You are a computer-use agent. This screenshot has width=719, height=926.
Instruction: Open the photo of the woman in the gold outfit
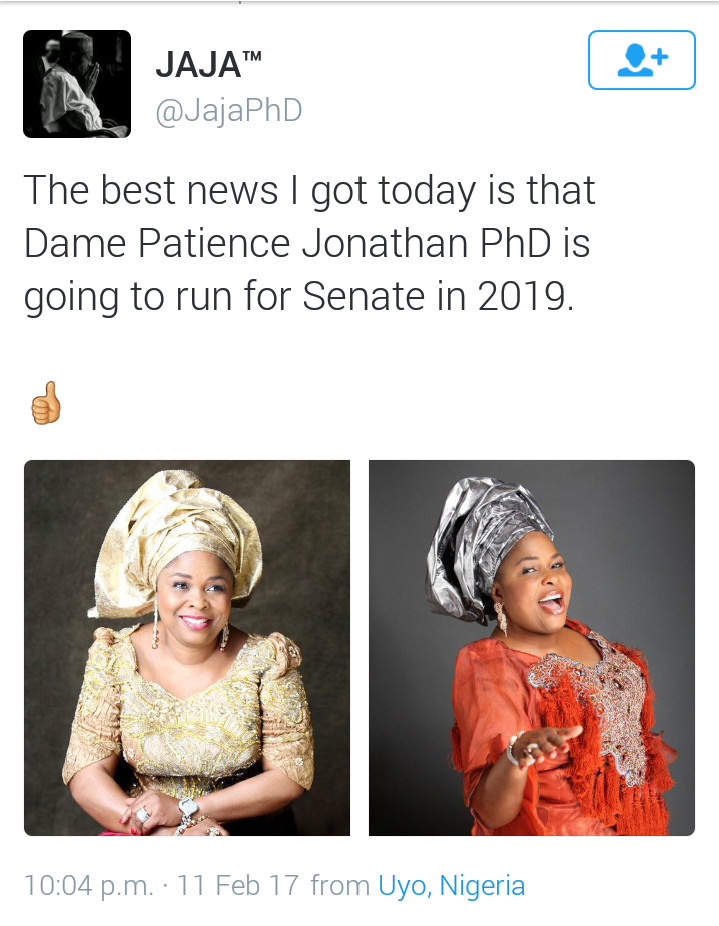pos(187,648)
